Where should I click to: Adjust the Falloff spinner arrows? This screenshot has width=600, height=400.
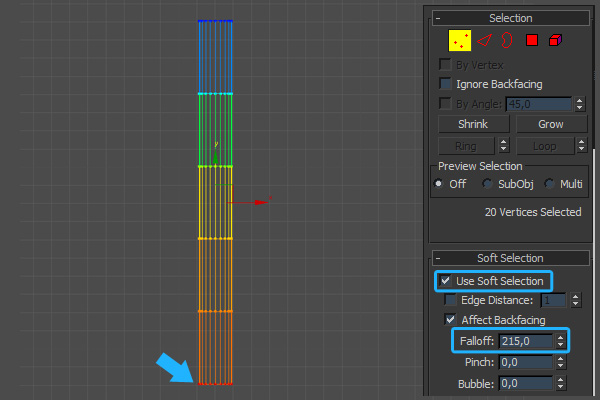coord(561,342)
